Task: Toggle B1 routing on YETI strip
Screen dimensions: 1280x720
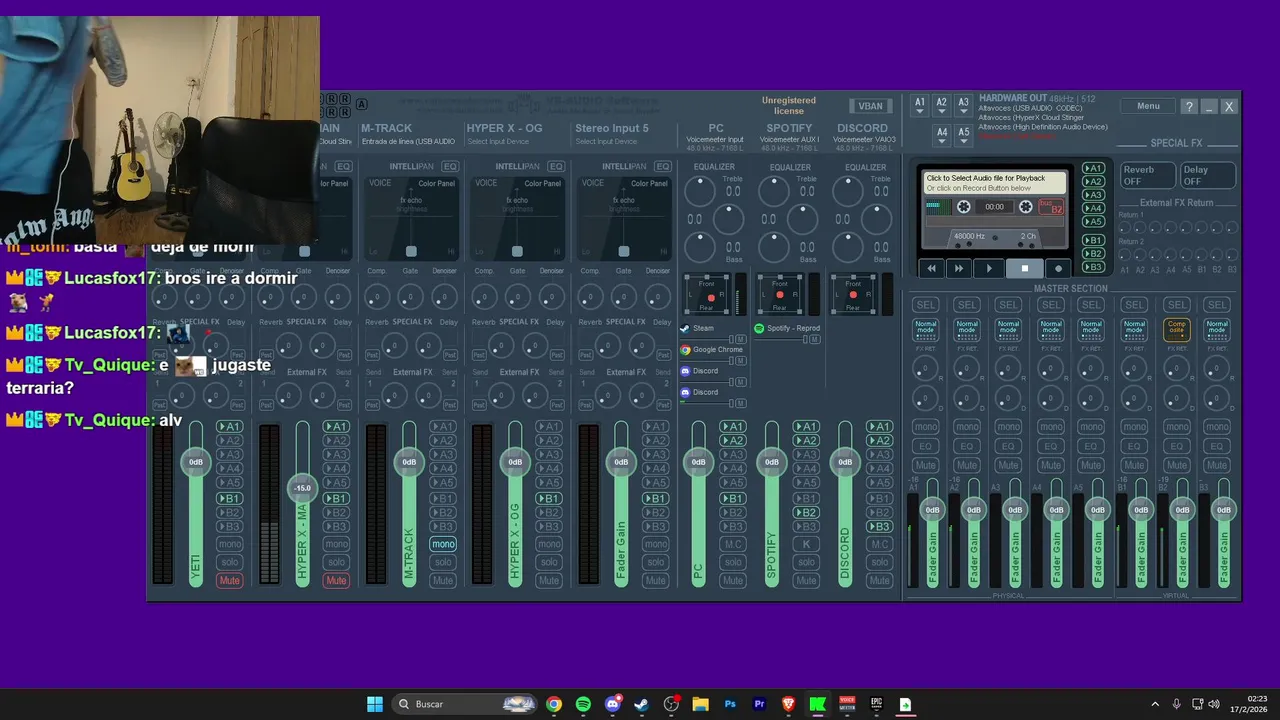Action: tap(229, 499)
